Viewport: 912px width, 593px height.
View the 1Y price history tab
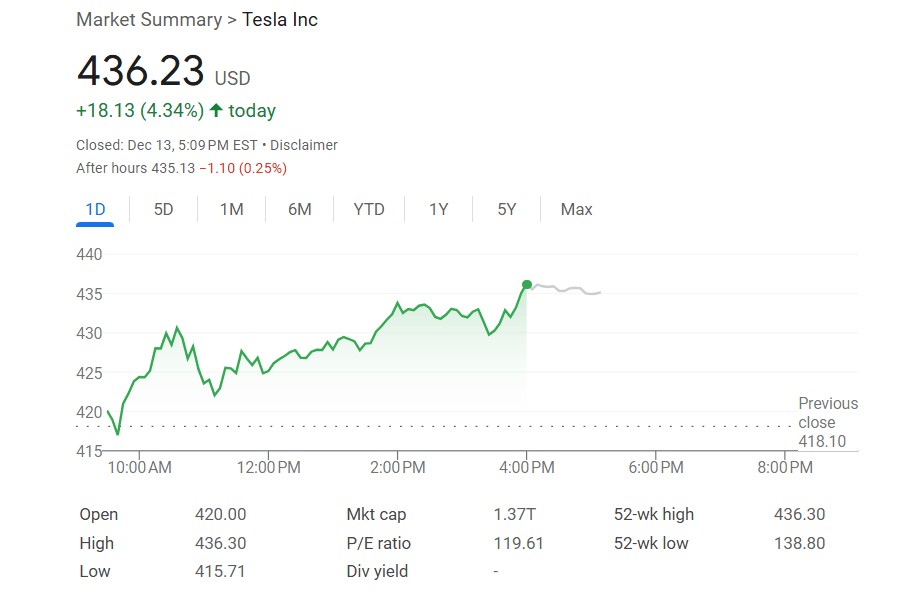click(438, 209)
